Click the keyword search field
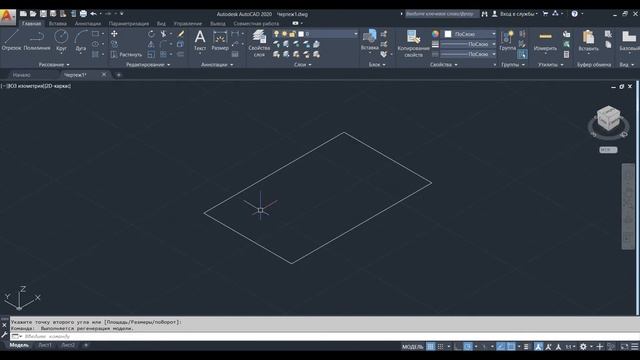 (x=442, y=14)
